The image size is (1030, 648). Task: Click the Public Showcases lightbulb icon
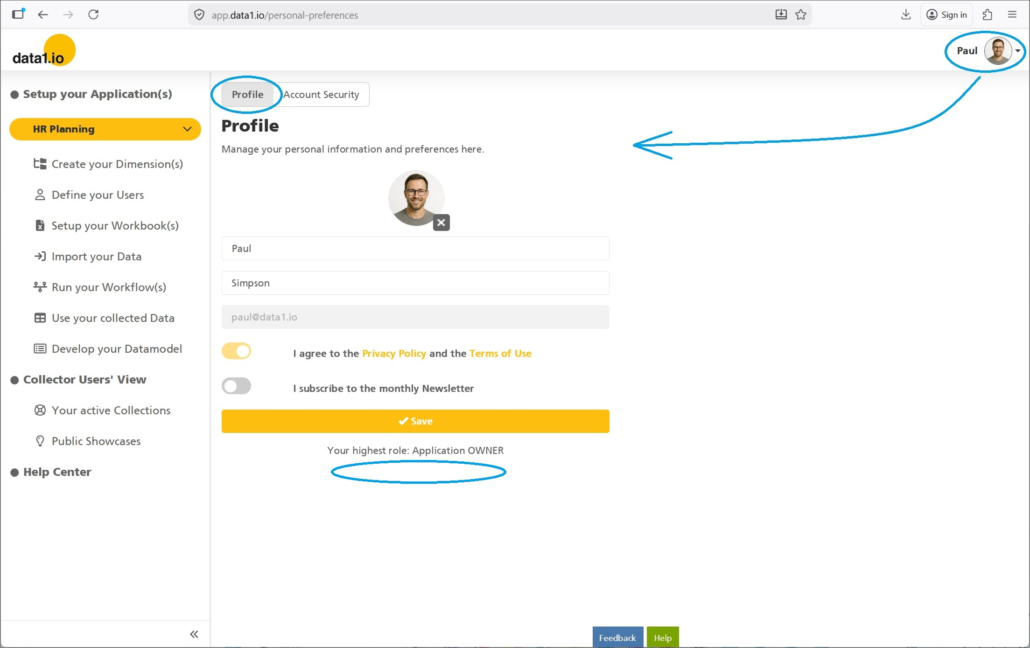coord(40,441)
